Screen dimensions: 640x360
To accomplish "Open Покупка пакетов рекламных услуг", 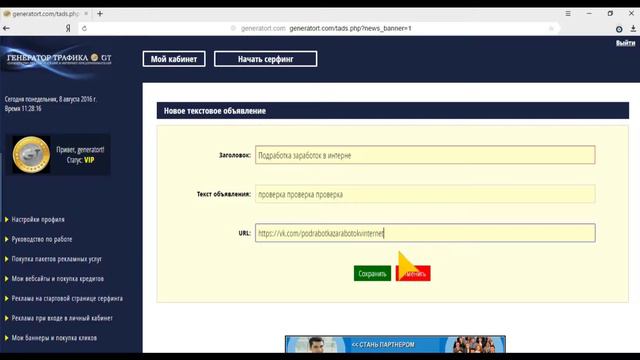I will point(56,259).
